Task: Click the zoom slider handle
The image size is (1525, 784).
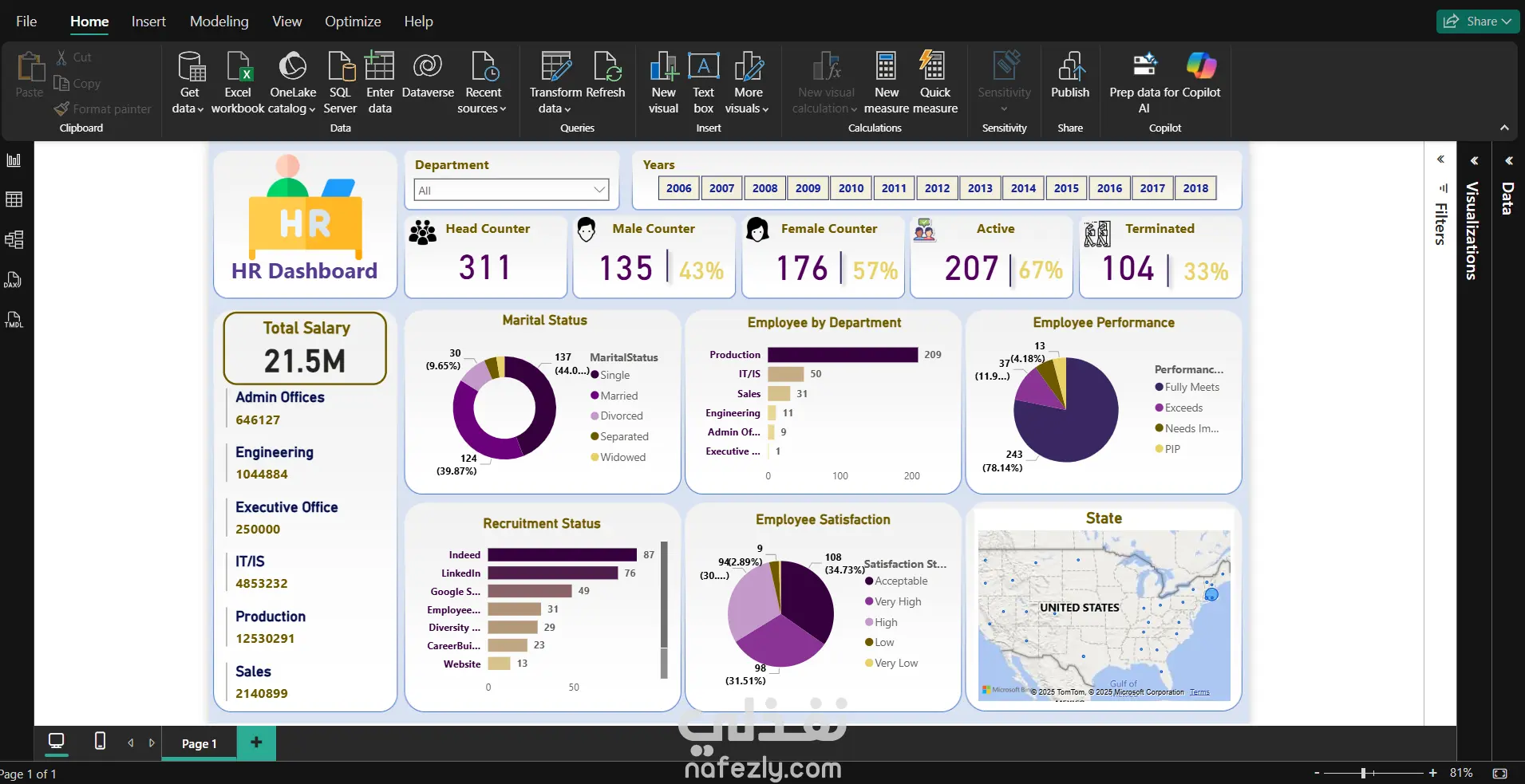Action: pyautogui.click(x=1364, y=773)
